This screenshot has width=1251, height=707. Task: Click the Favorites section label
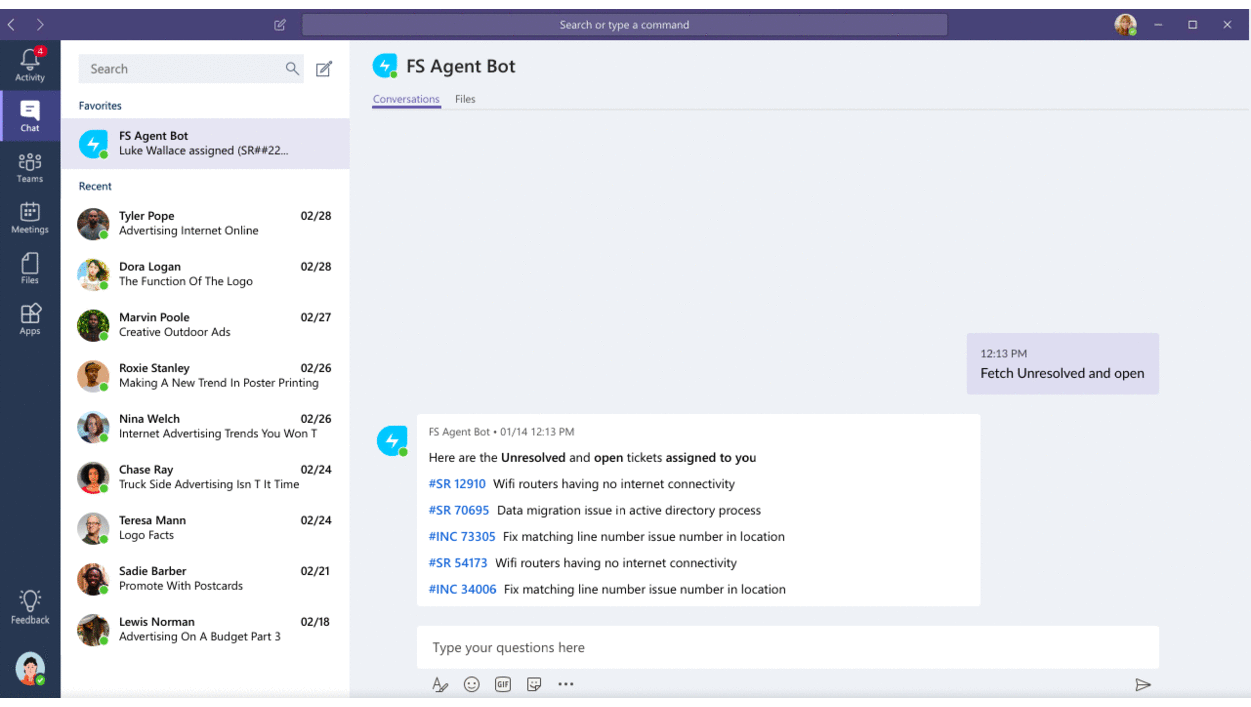100,106
